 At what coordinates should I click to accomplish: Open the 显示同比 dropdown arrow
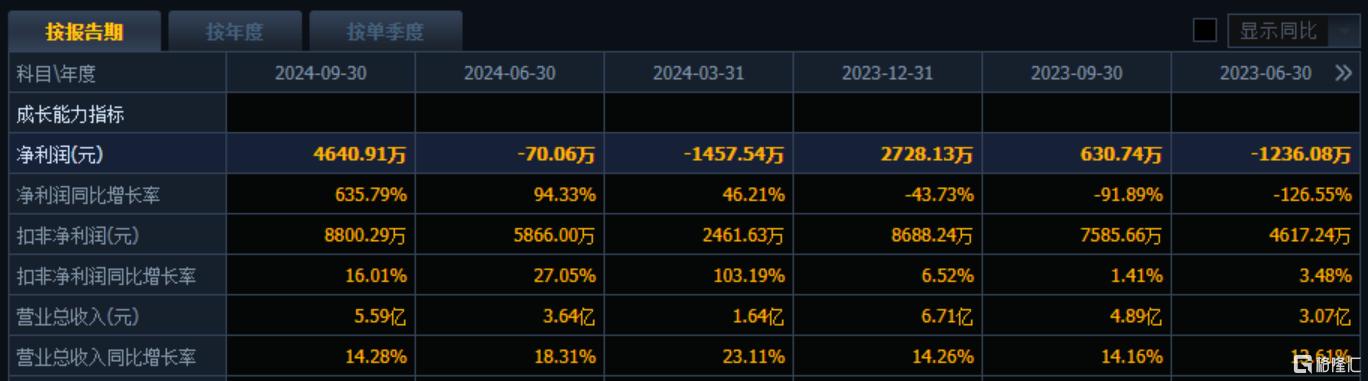tap(1342, 31)
